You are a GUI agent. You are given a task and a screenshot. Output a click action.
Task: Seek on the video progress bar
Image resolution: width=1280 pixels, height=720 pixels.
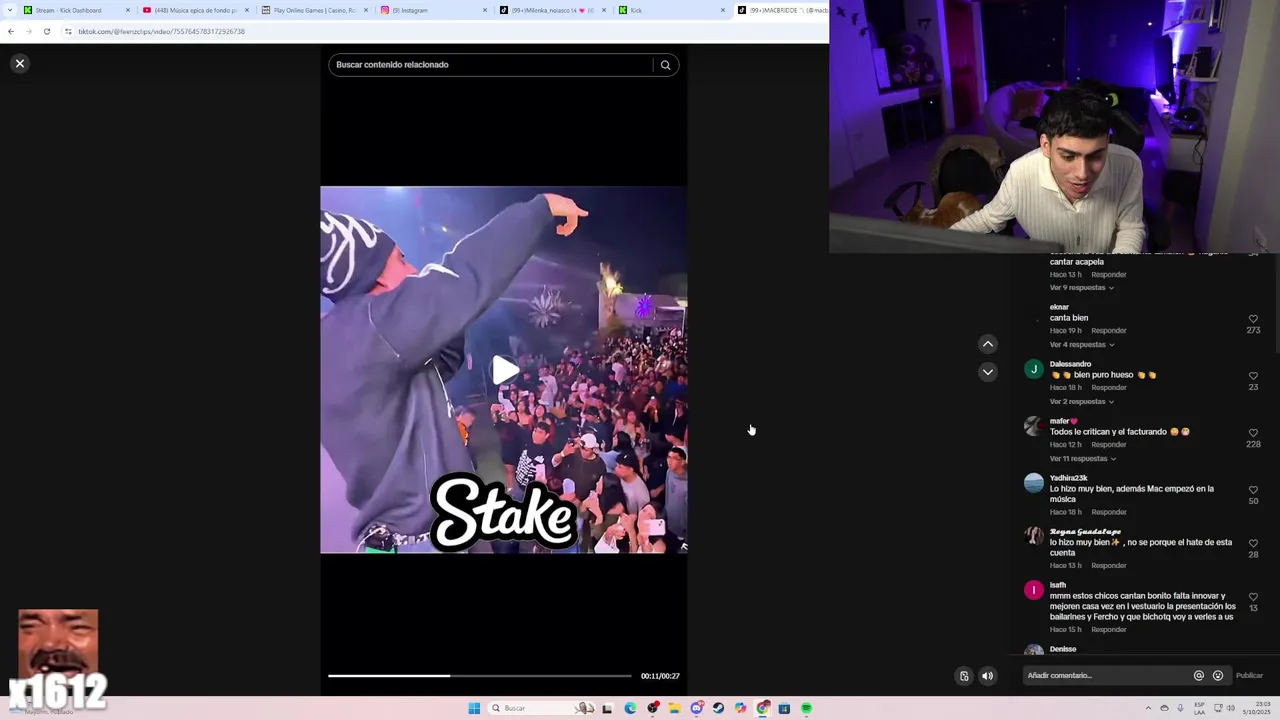480,676
